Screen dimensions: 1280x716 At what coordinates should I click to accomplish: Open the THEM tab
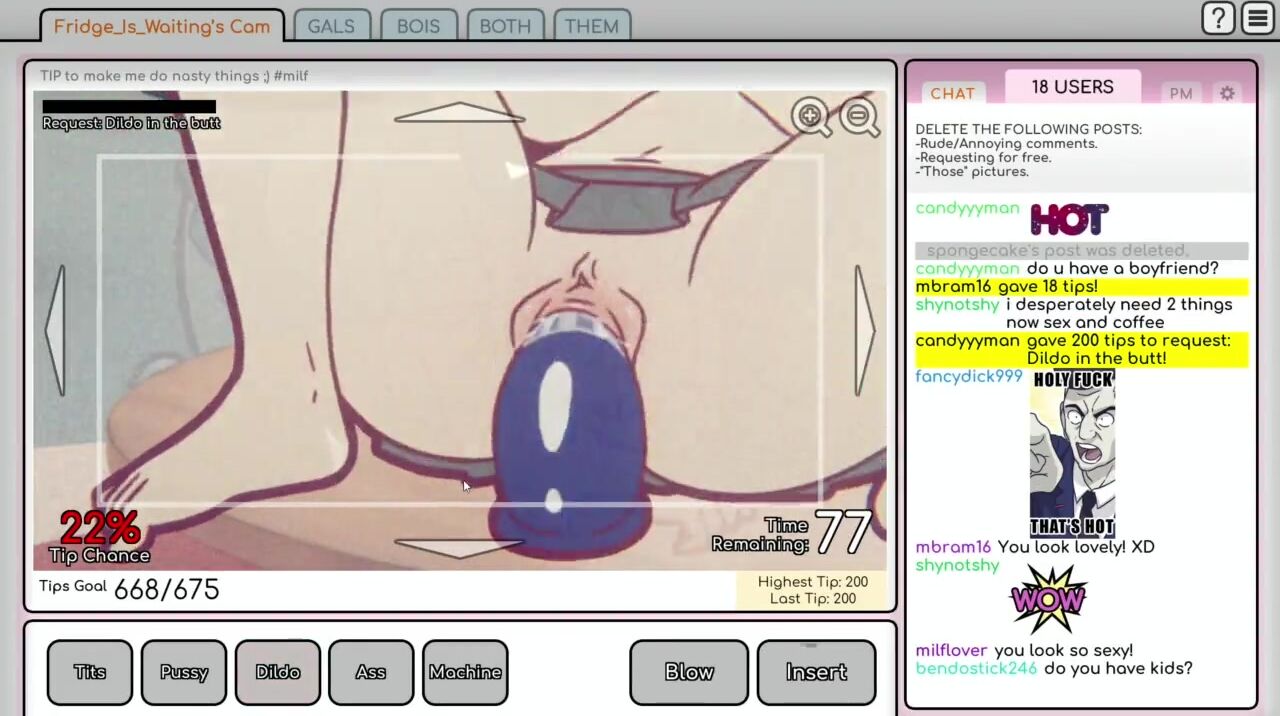coord(591,26)
